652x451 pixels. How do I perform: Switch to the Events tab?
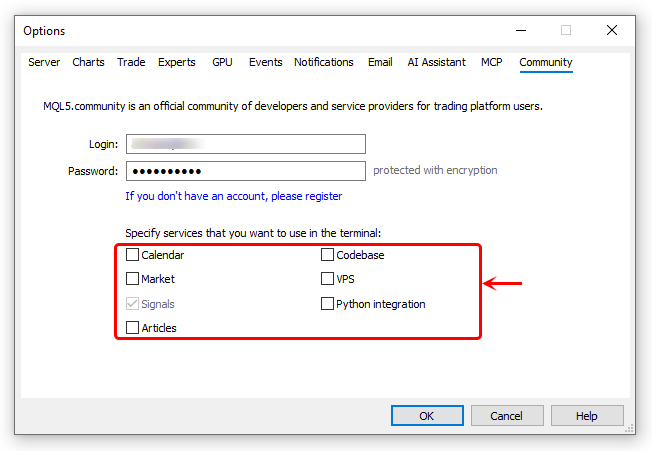click(265, 62)
